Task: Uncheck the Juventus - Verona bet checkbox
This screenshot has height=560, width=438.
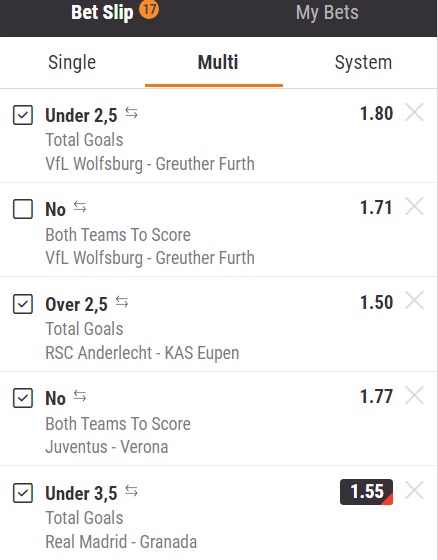Action: point(23,398)
